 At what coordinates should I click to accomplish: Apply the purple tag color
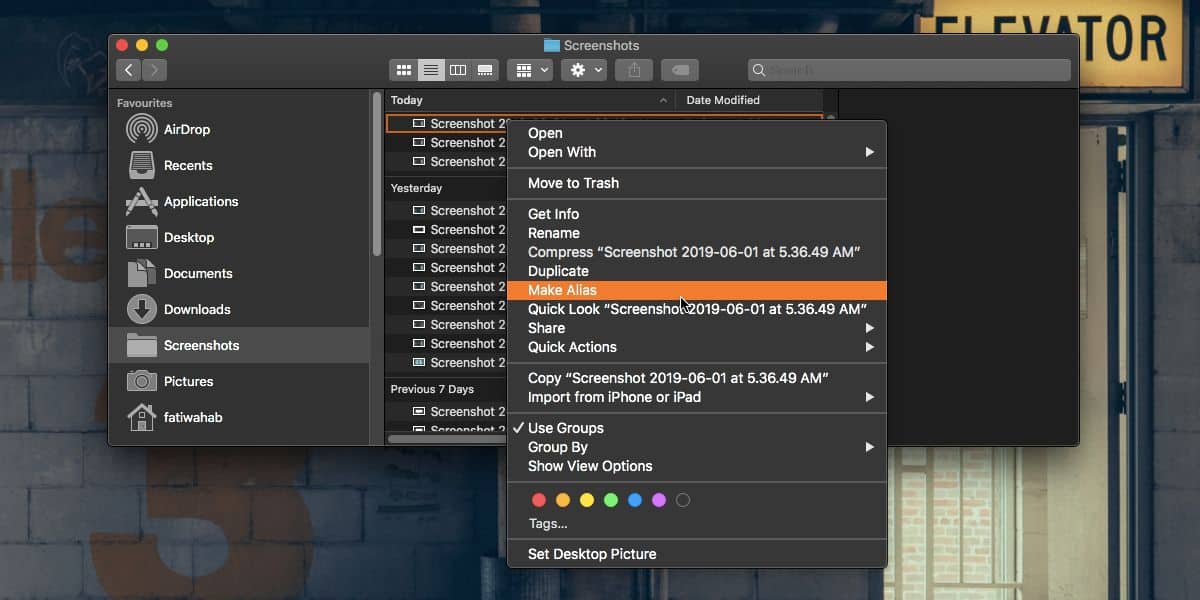[x=659, y=500]
